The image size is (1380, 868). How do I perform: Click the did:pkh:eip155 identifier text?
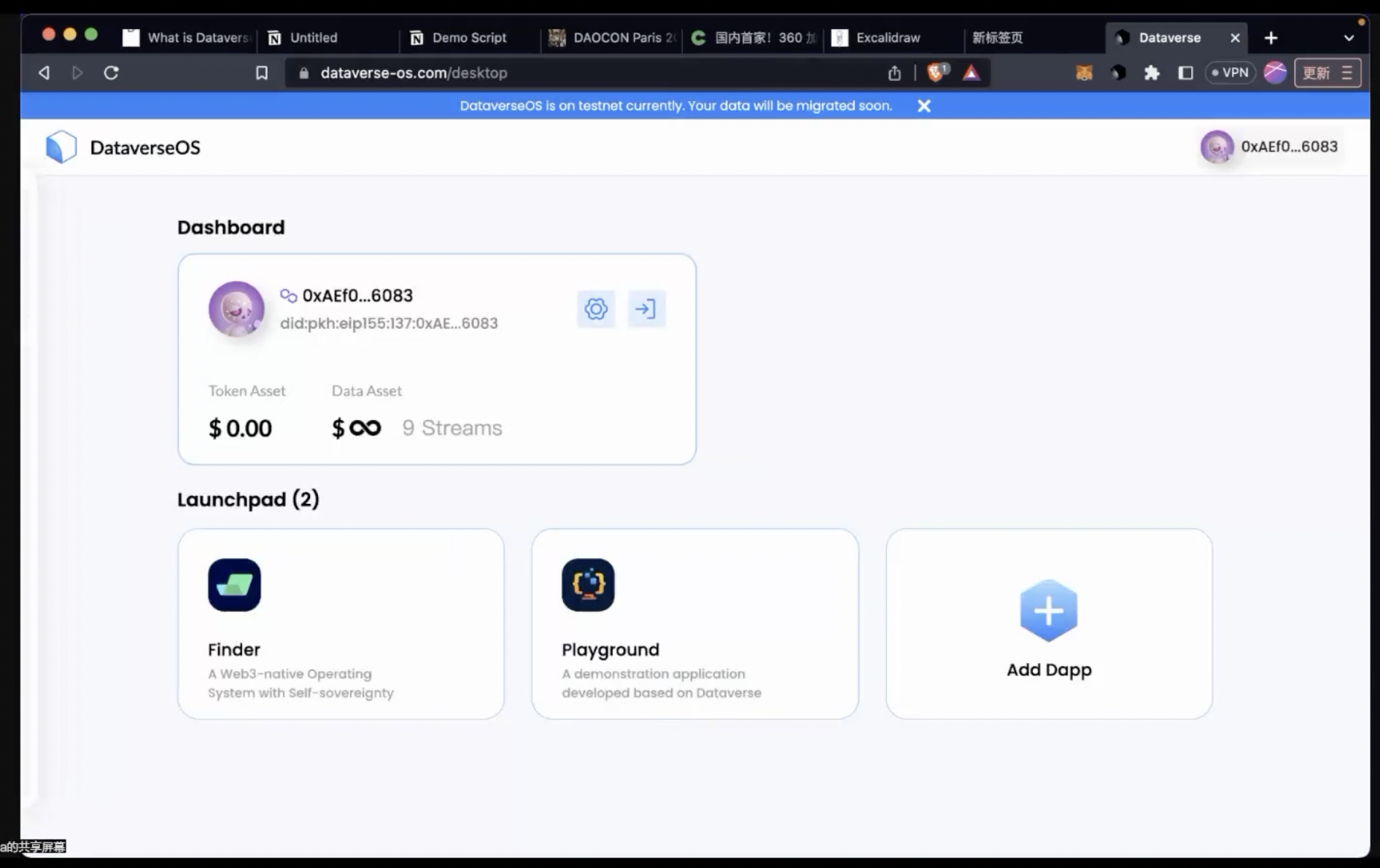389,323
